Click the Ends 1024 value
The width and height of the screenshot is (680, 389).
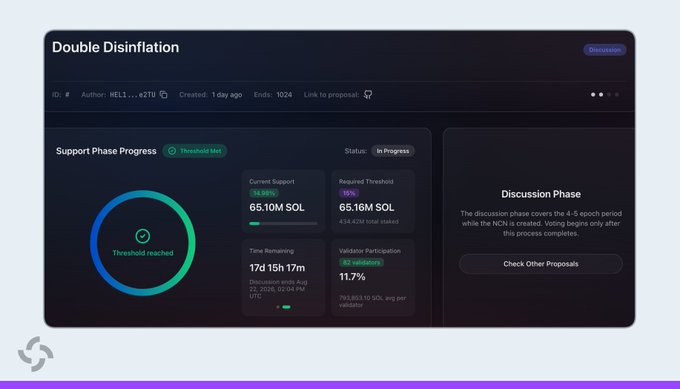click(x=284, y=95)
